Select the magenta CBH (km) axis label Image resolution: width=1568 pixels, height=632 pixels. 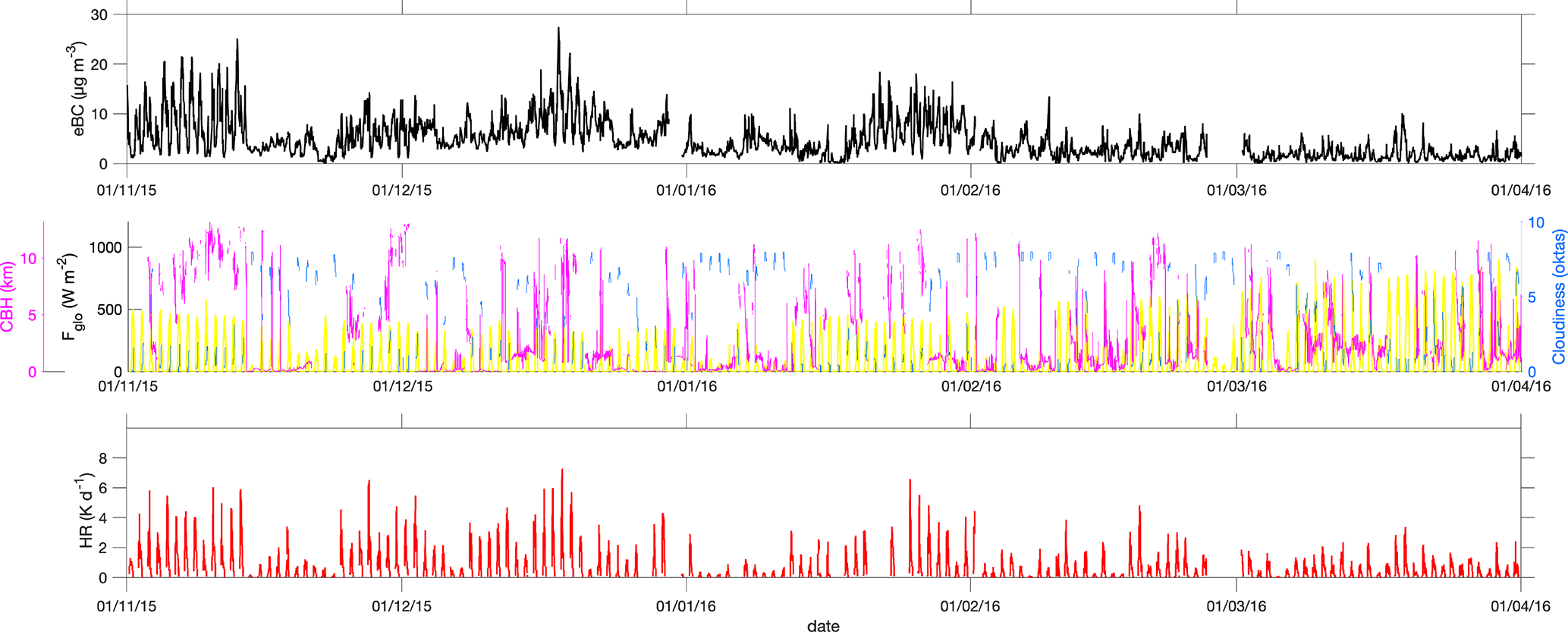(9, 297)
